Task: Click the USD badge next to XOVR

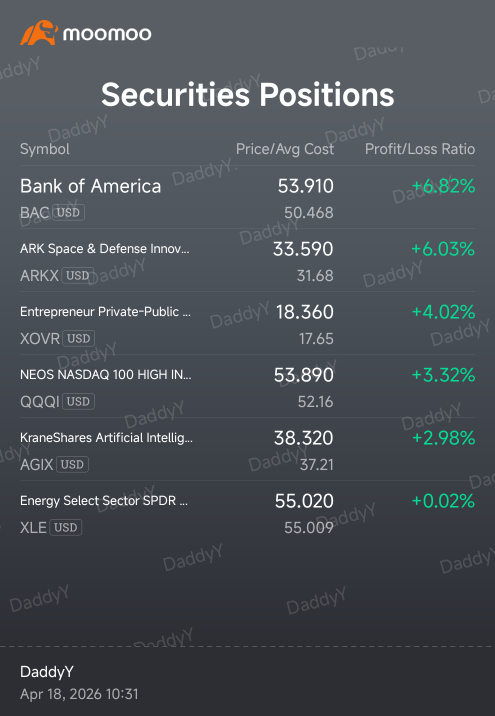Action: pyautogui.click(x=79, y=338)
